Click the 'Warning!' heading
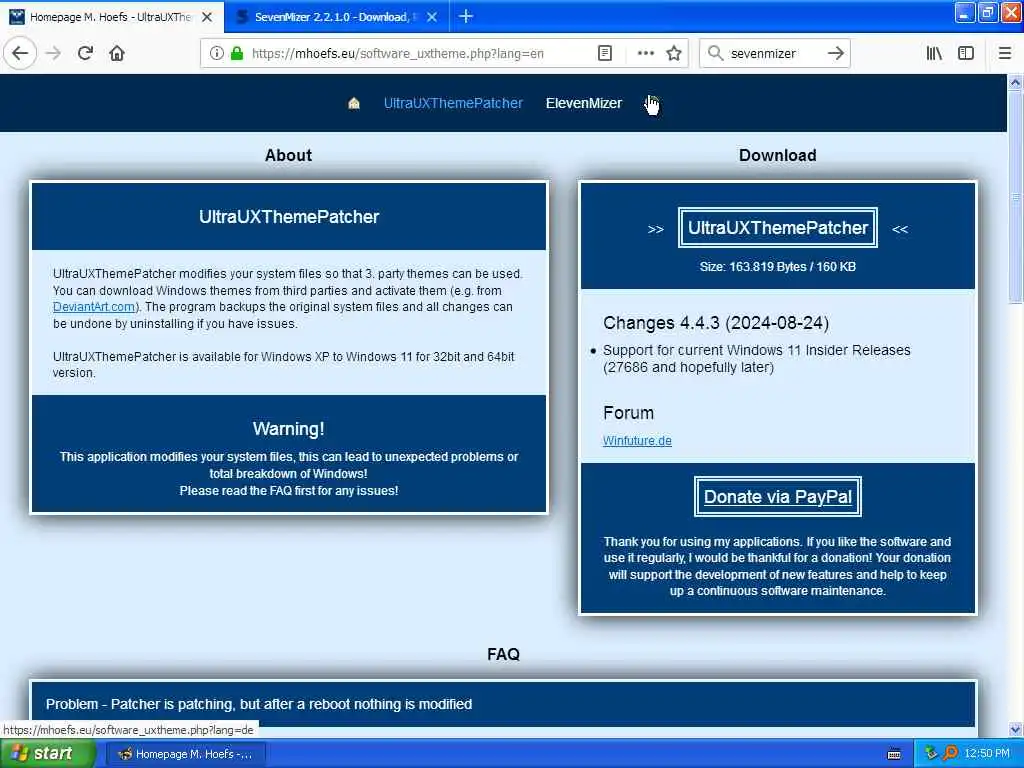 click(289, 429)
